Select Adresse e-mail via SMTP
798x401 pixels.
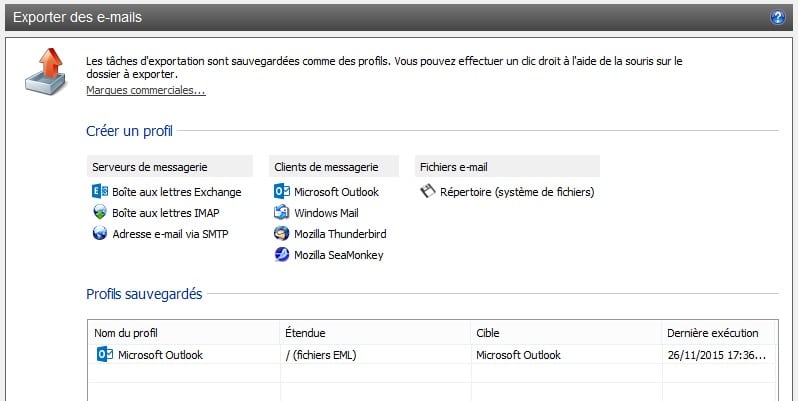pos(170,234)
